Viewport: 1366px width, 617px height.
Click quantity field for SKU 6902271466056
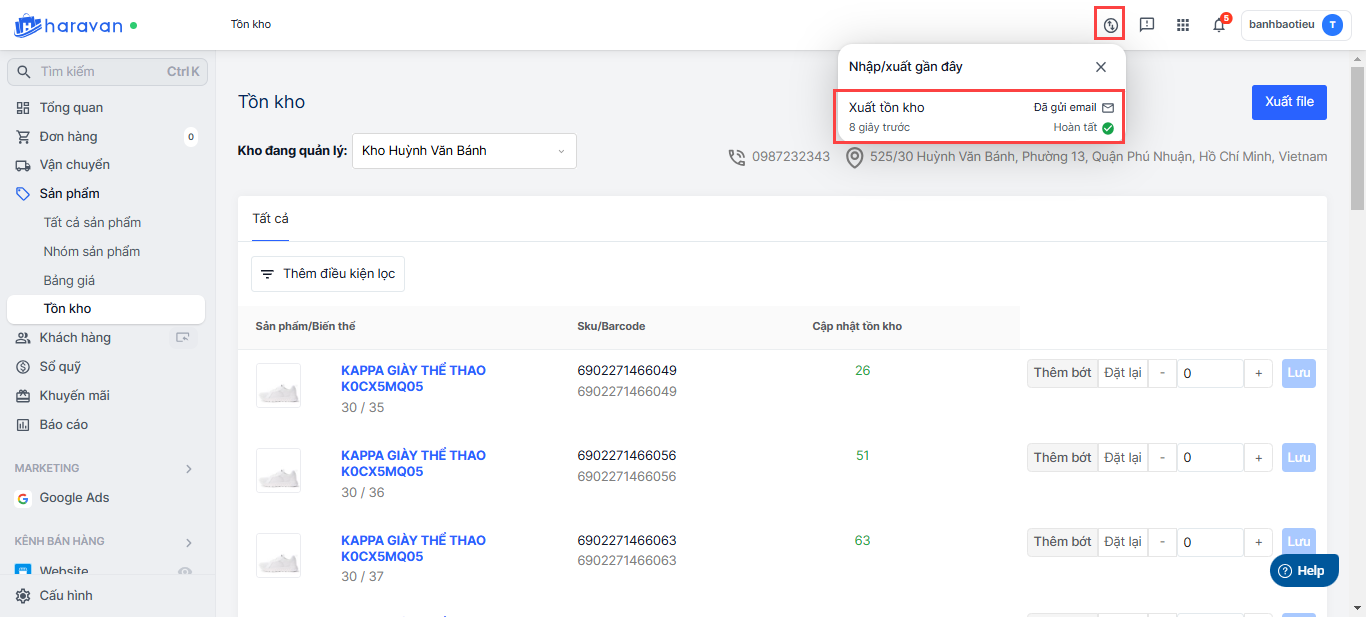click(x=1210, y=457)
